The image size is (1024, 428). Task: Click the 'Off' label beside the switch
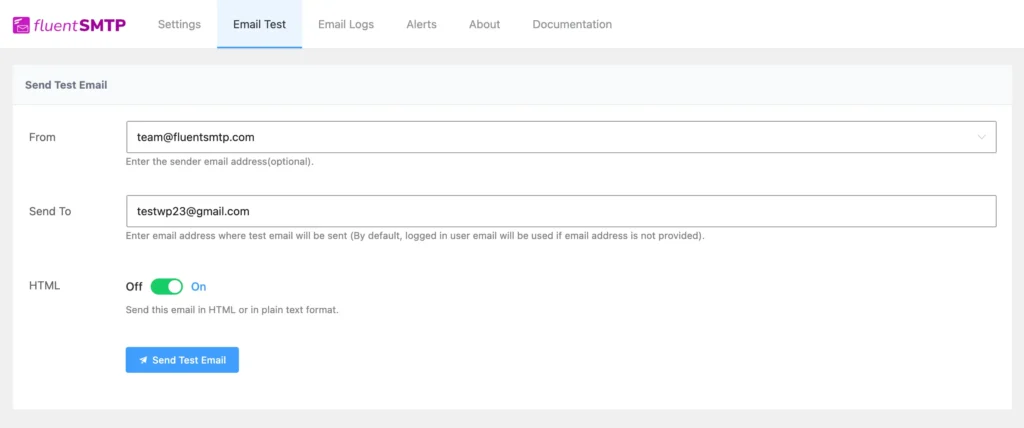coord(134,286)
